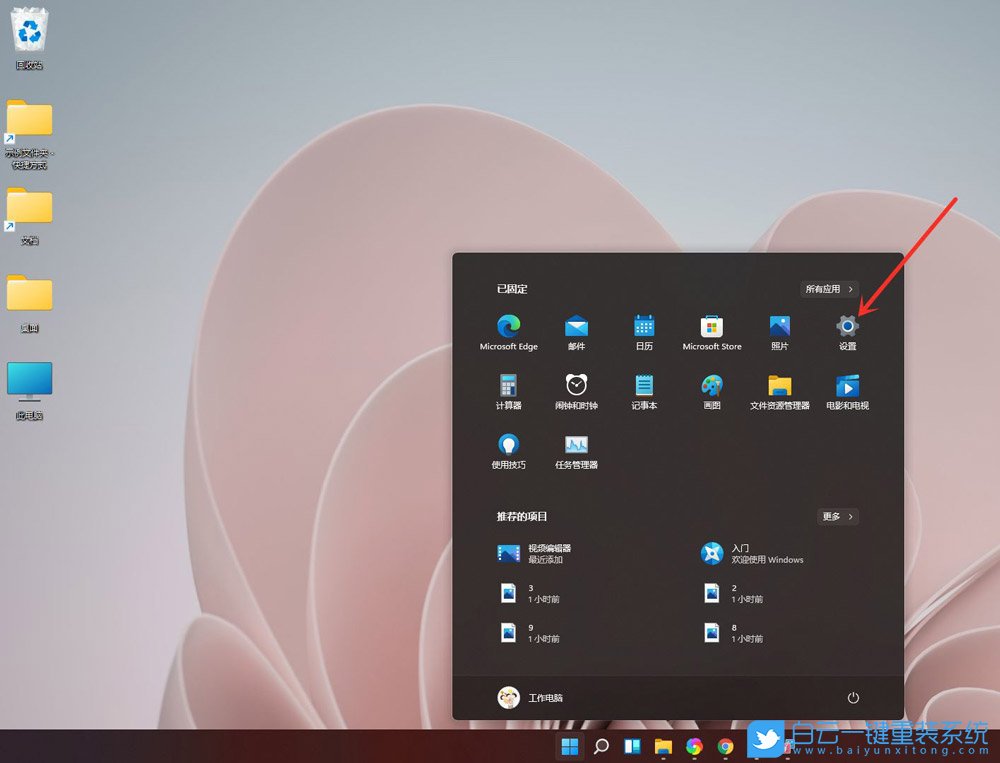
Task: Expand the 所有应用 all apps list
Action: pyautogui.click(x=829, y=289)
